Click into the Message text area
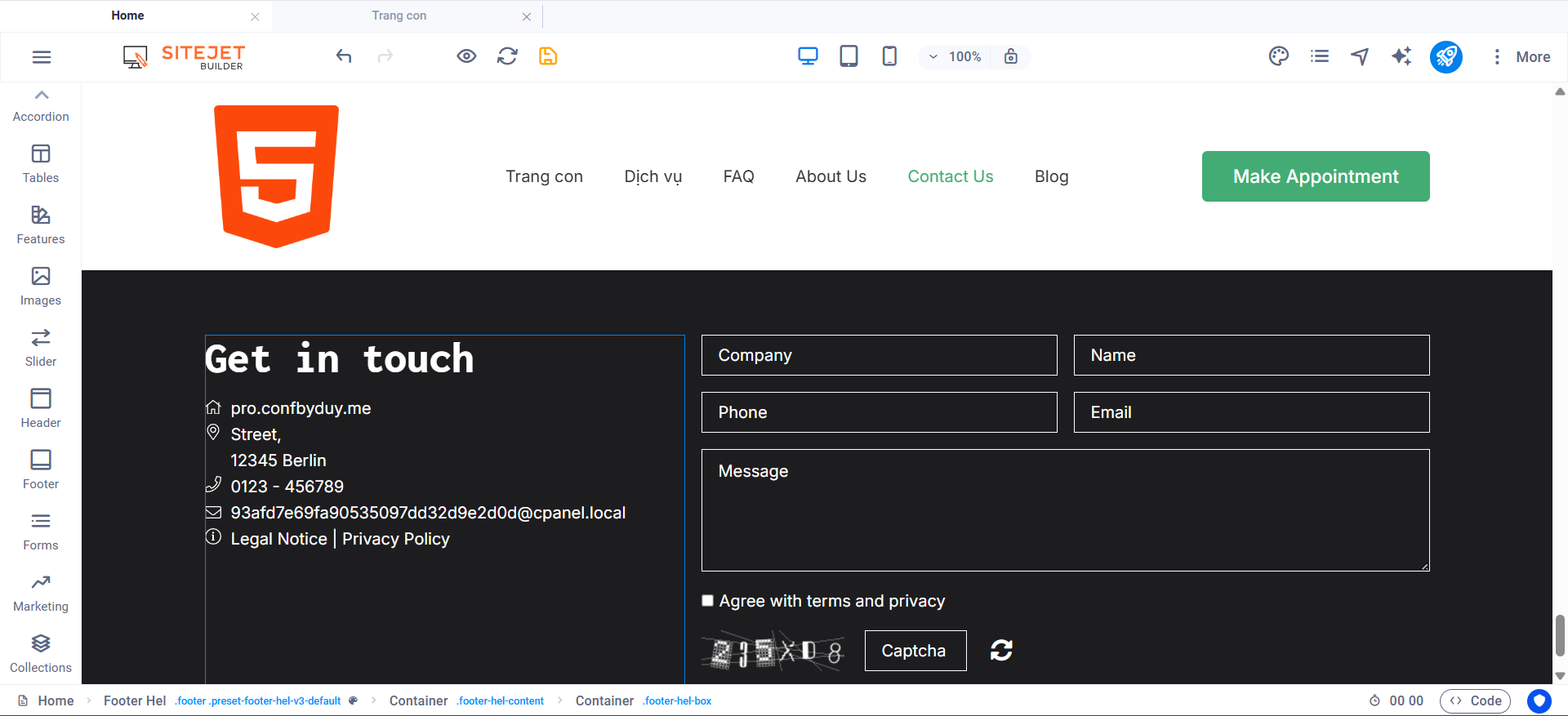Viewport: 1568px width, 716px height. [x=1065, y=510]
